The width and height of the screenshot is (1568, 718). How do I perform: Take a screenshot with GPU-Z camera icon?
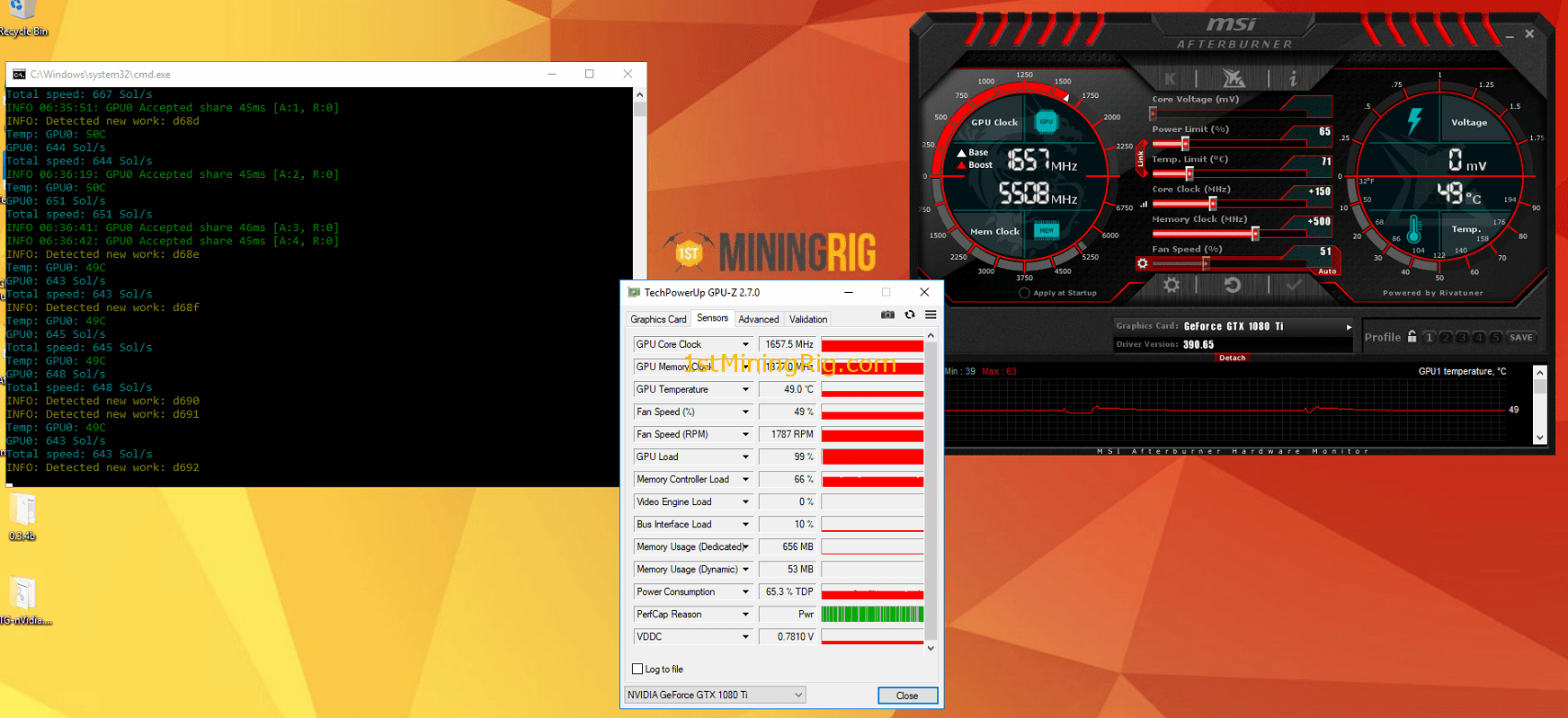(x=887, y=315)
